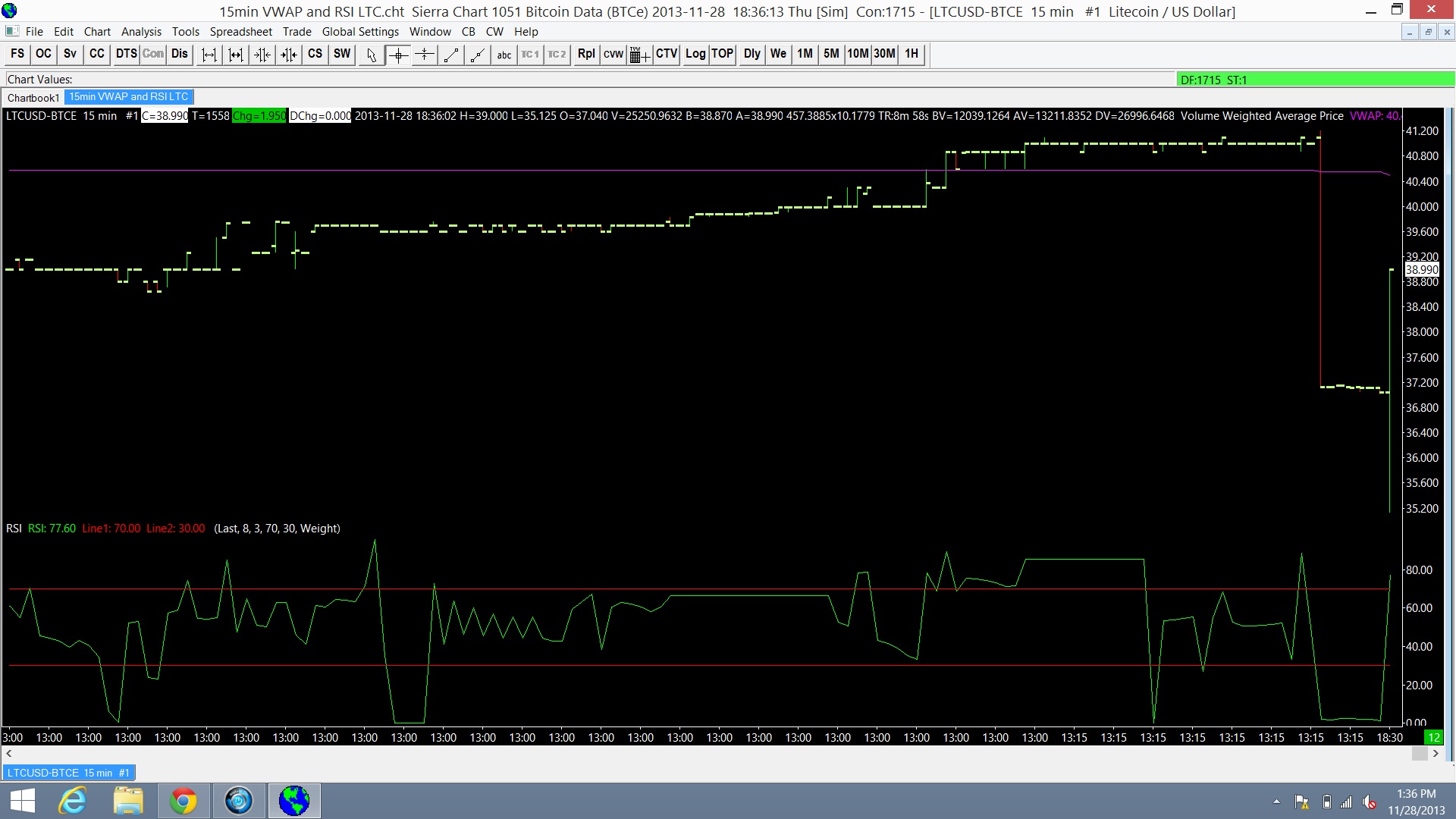The image size is (1456, 819).
Task: Click the CC toolbar button
Action: coord(97,54)
